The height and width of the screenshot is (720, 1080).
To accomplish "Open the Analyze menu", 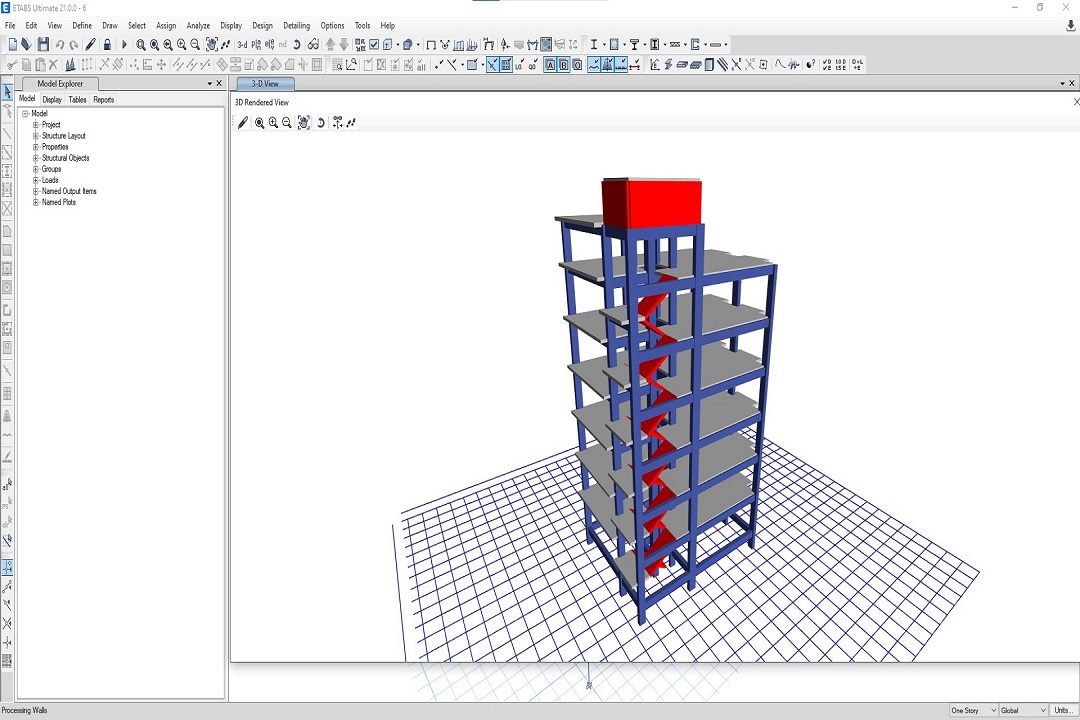I will (198, 26).
